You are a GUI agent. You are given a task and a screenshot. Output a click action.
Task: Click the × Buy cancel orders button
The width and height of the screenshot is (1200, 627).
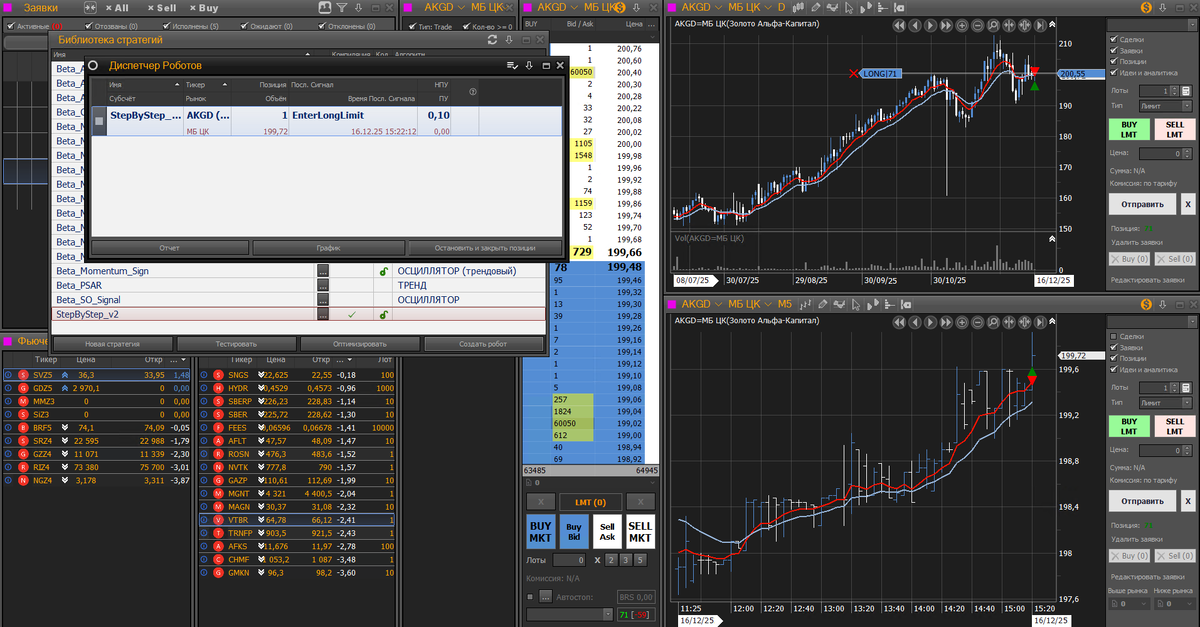pos(204,8)
